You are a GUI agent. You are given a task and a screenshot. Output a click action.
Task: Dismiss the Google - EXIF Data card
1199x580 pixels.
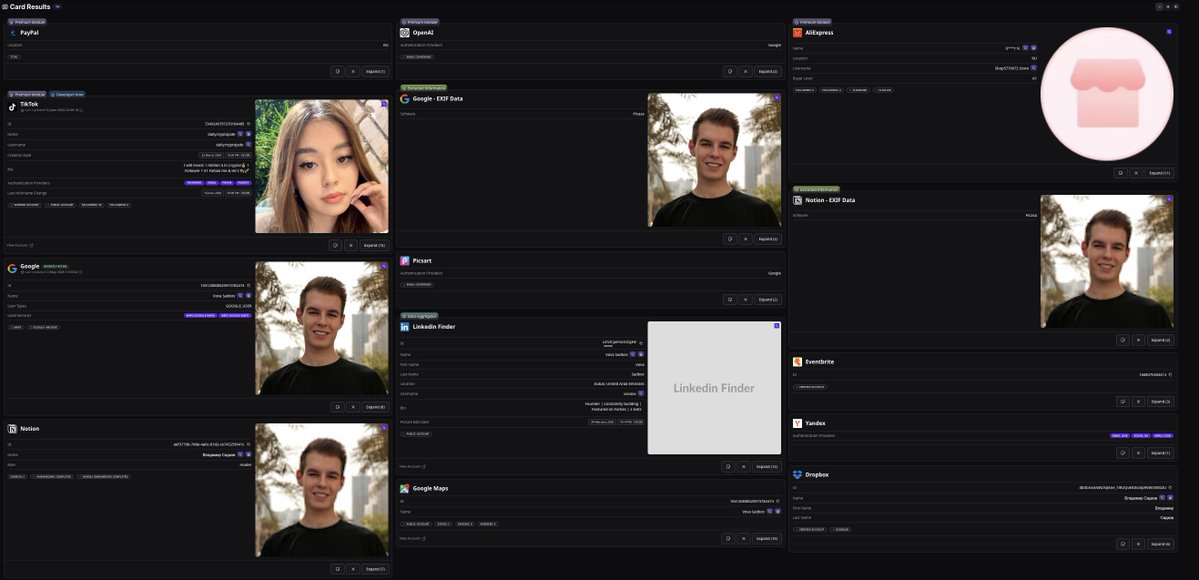tap(746, 239)
